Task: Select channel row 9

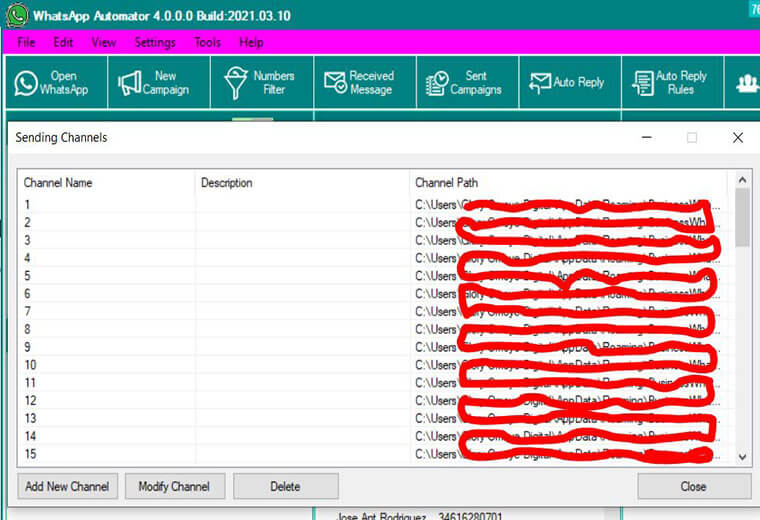Action: coord(372,347)
